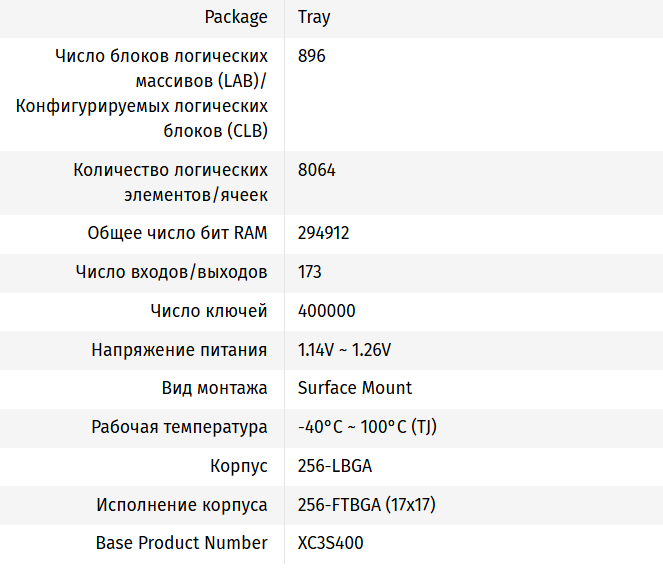The width and height of the screenshot is (663, 568).
Task: Select the voltage range 1.14V ~ 1.26V
Action: [x=344, y=350]
